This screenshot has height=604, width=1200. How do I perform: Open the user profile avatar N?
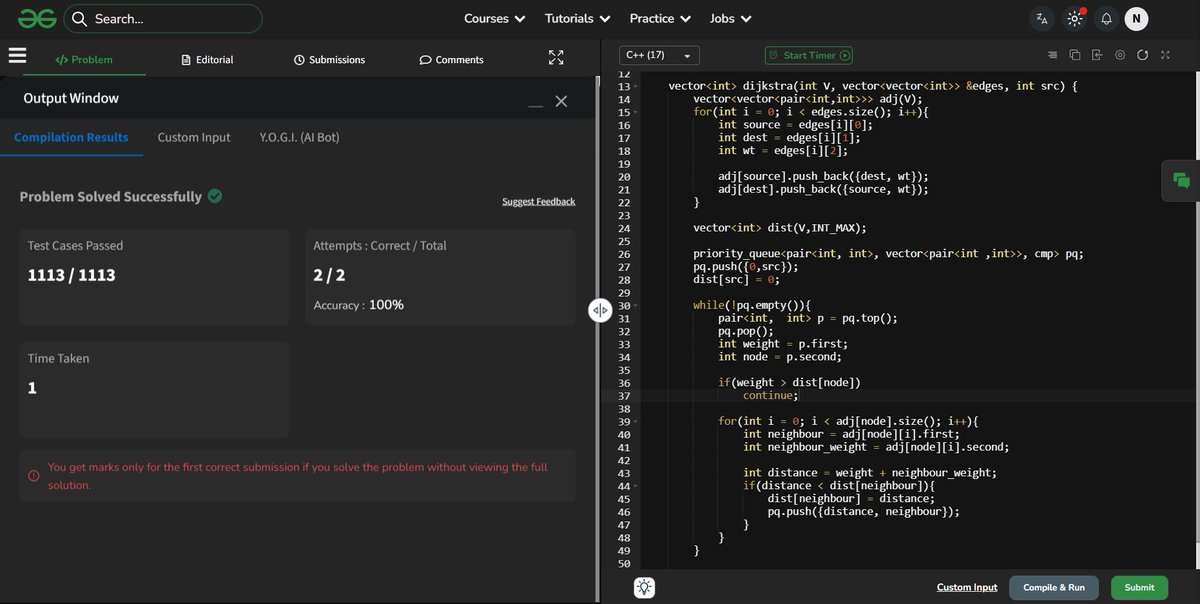point(1136,18)
